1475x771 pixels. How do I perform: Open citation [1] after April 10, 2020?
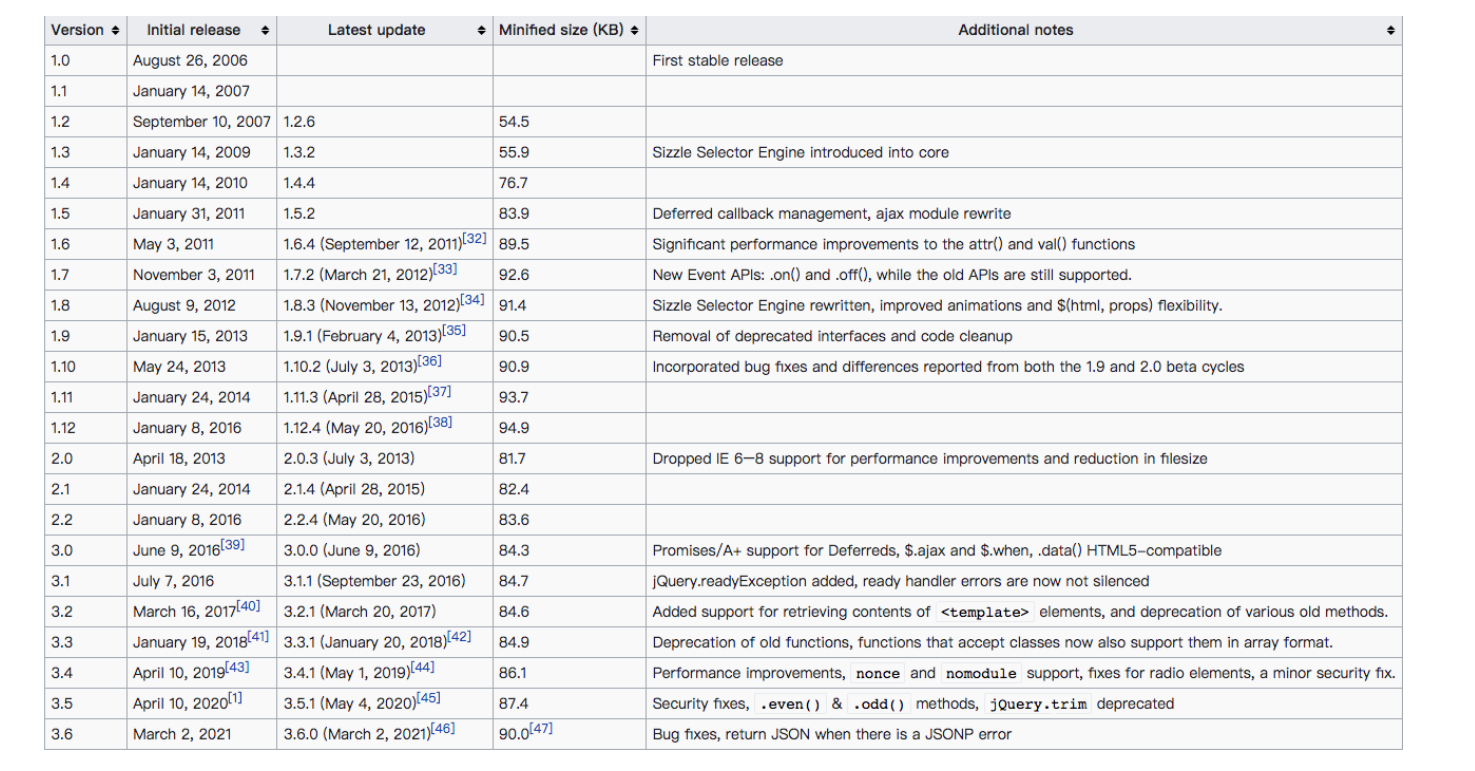[234, 699]
